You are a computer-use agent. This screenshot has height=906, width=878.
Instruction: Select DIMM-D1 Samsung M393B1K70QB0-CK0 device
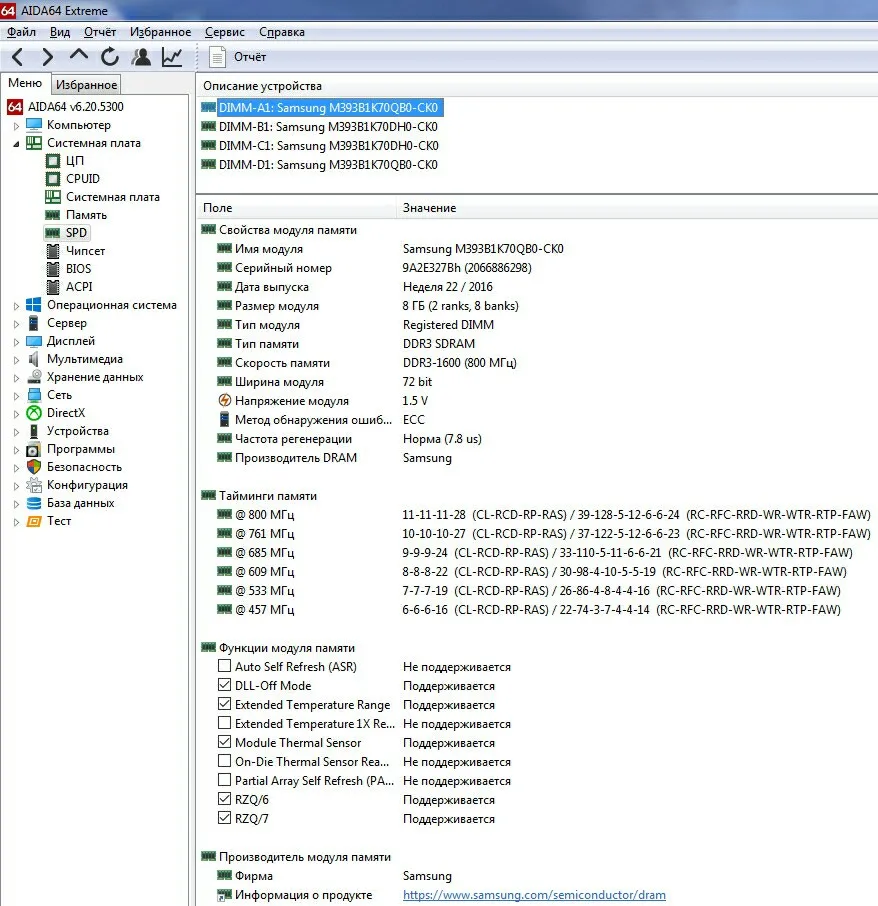(328, 165)
